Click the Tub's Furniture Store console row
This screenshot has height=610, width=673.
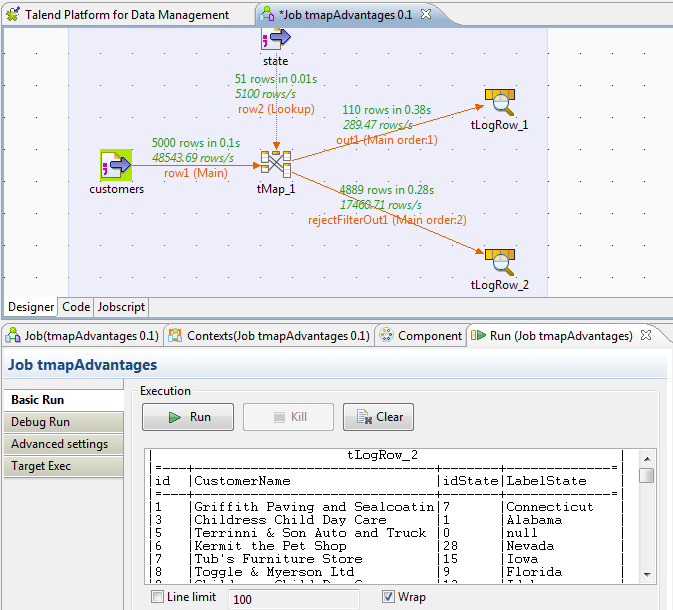coord(386,559)
